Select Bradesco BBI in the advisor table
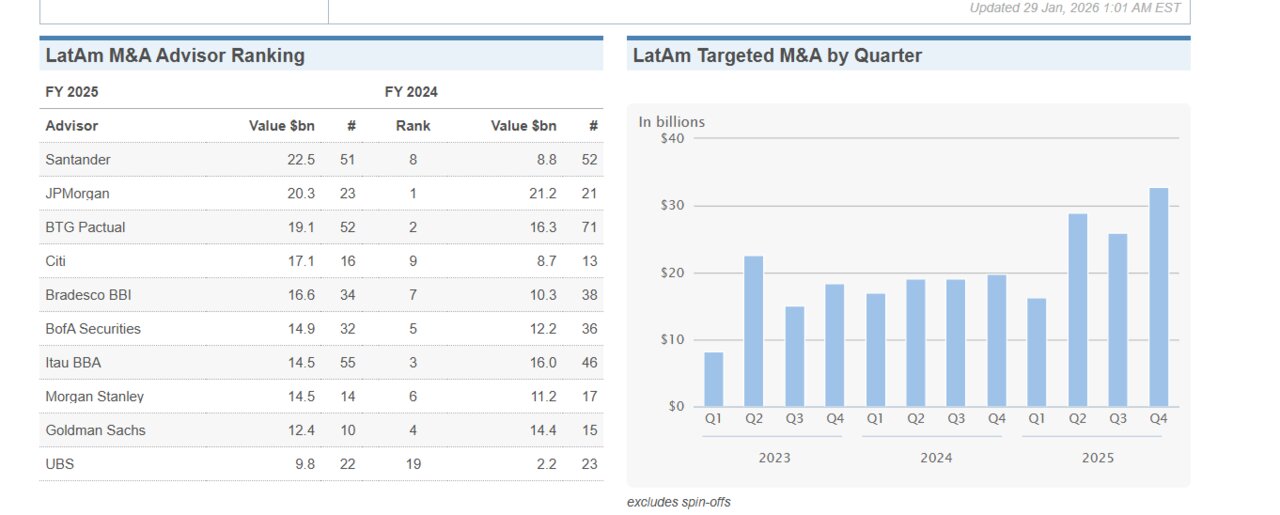 pyautogui.click(x=88, y=295)
